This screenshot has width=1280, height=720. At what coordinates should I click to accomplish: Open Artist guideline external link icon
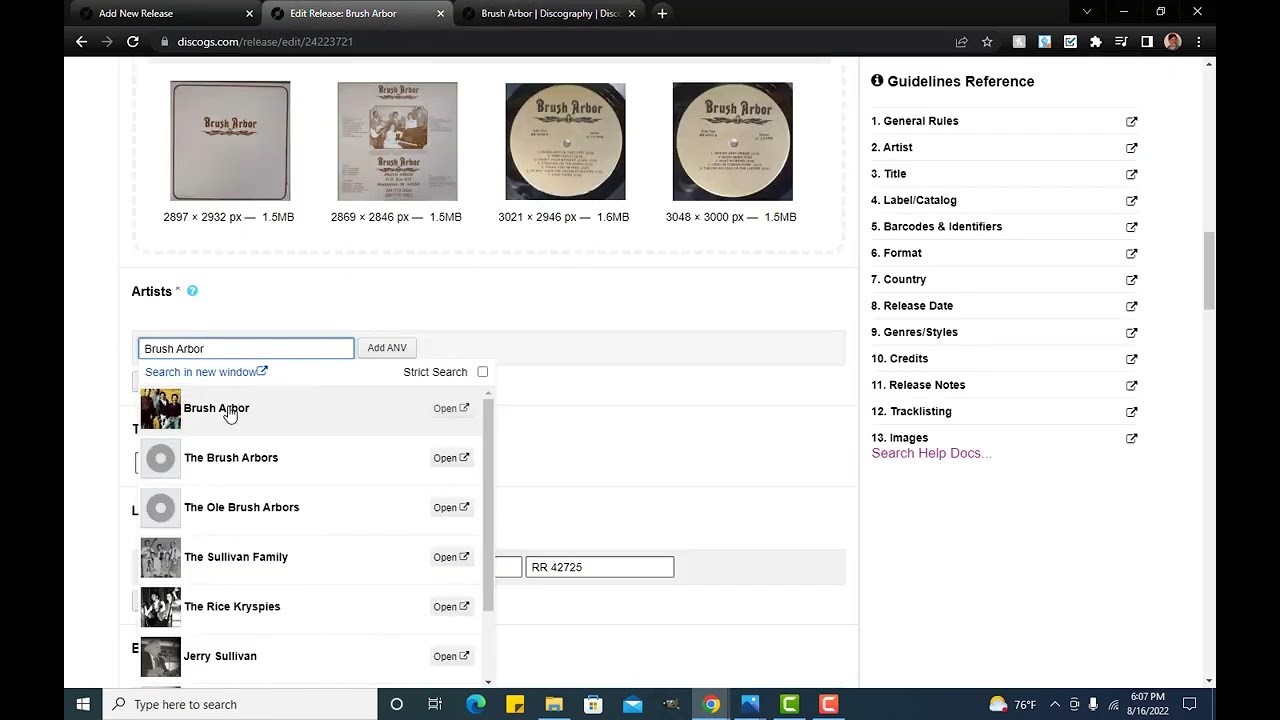tap(1131, 148)
